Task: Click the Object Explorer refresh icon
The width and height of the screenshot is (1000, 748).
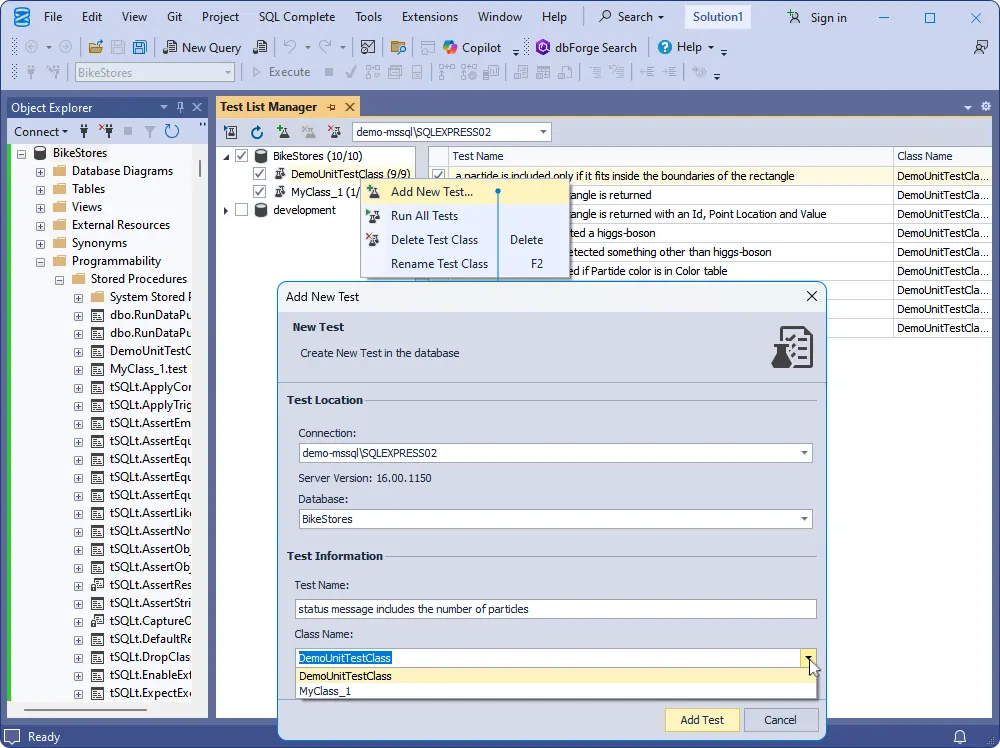Action: click(x=172, y=131)
